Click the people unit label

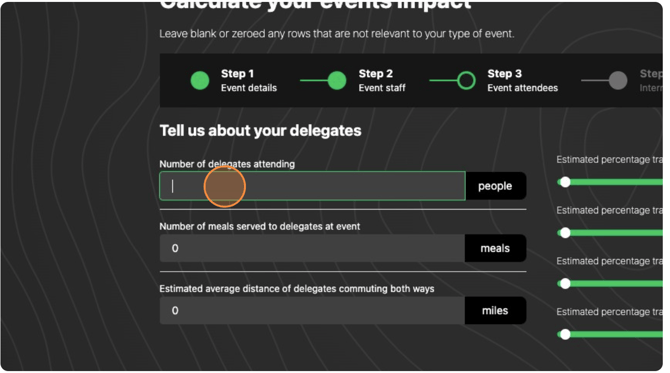[x=495, y=186]
